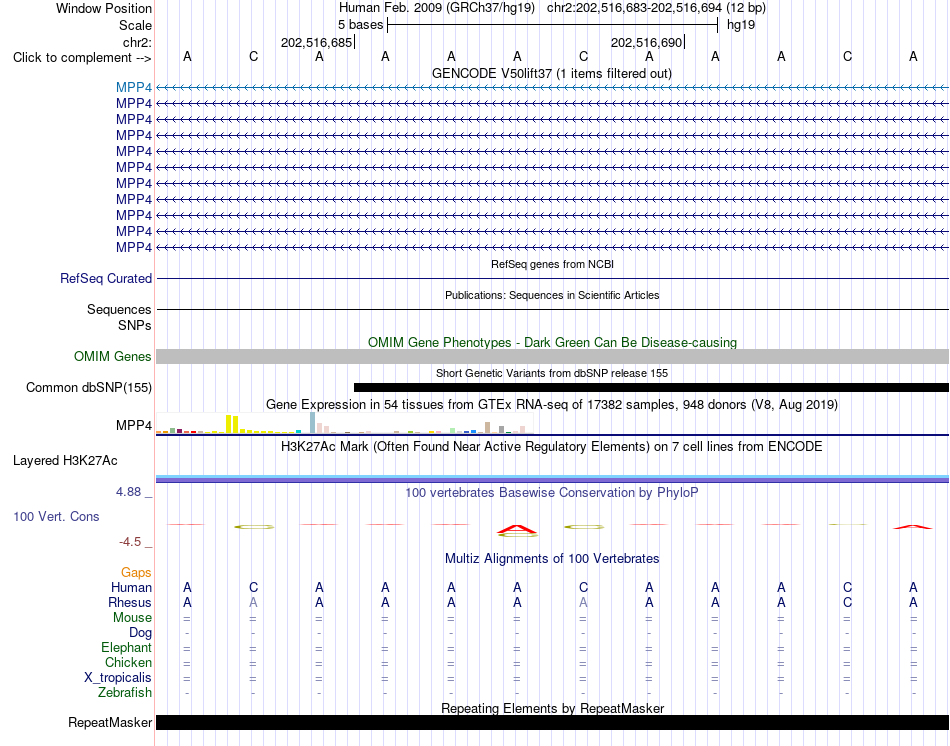Viewport: 950px width, 746px height.
Task: Click the Human species row label
Action: click(x=131, y=587)
